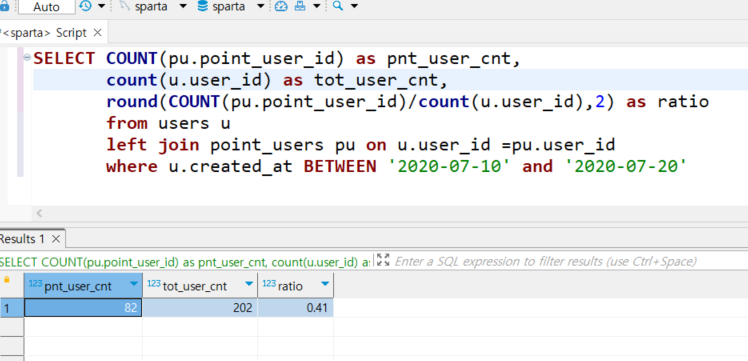
Task: Open the pnt_user_cnt column filter arrow
Action: coord(133,284)
